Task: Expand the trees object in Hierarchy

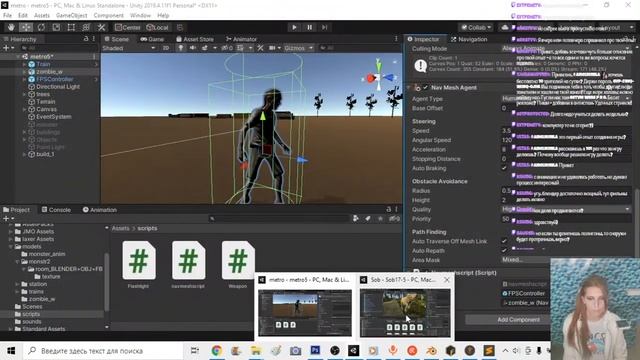Action: coord(24,94)
